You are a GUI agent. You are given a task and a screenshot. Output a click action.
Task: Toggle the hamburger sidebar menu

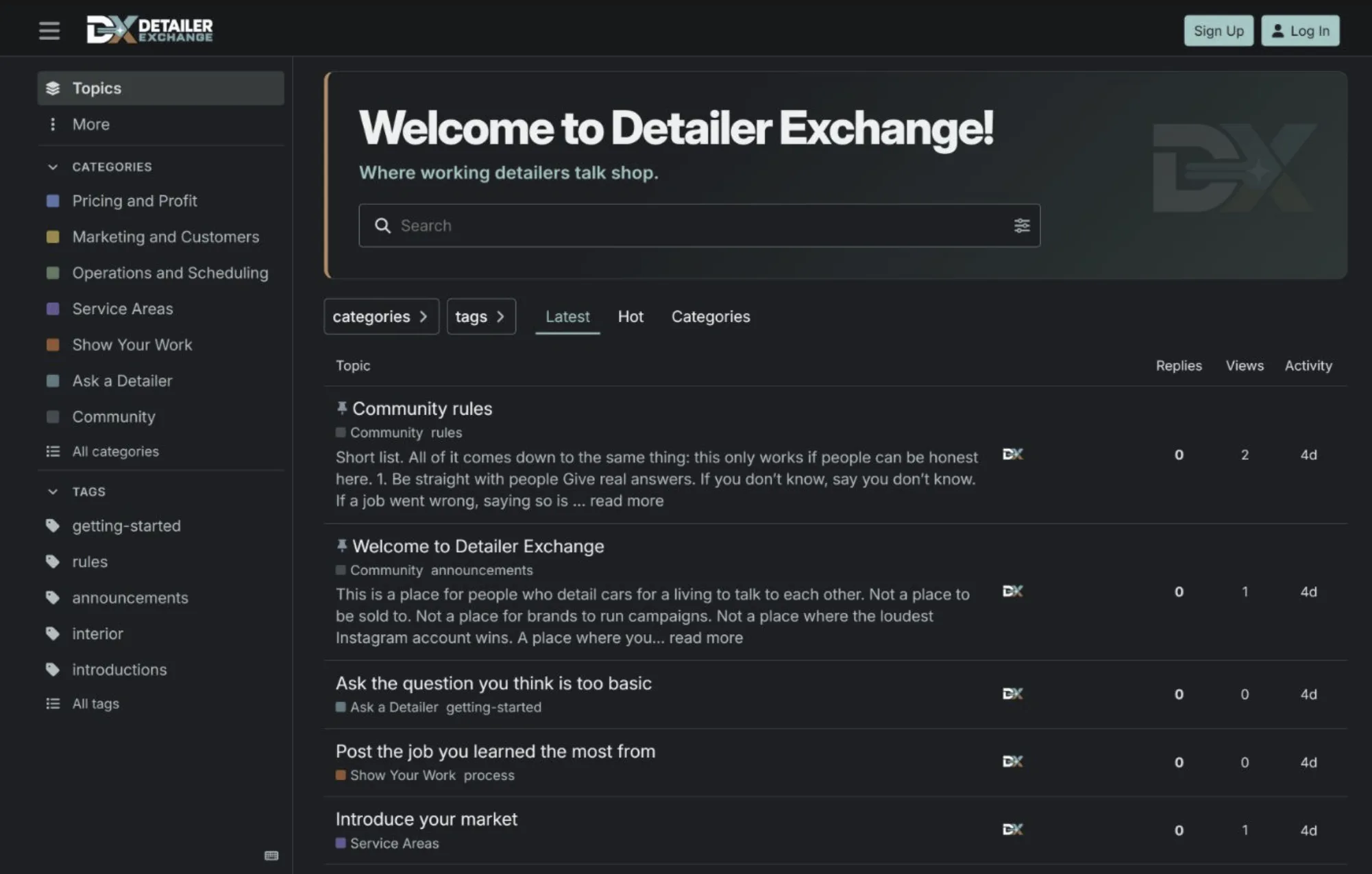pyautogui.click(x=49, y=30)
